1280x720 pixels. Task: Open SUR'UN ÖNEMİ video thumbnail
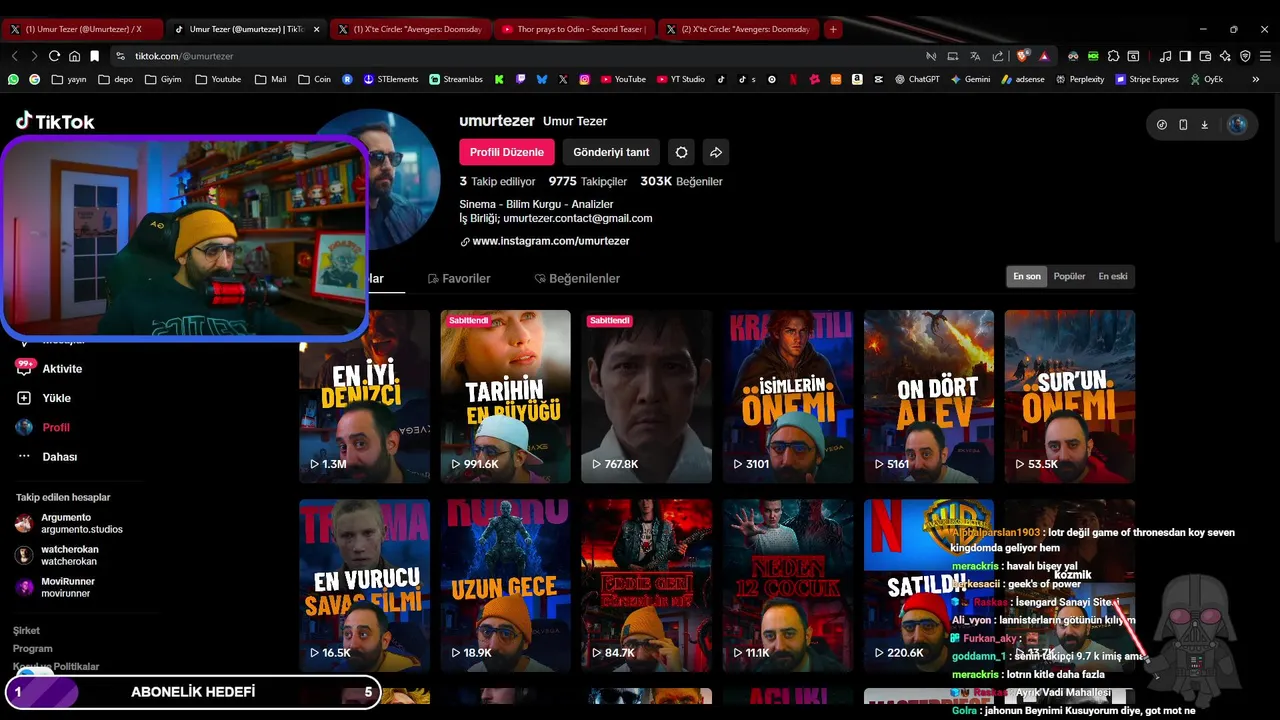1070,396
